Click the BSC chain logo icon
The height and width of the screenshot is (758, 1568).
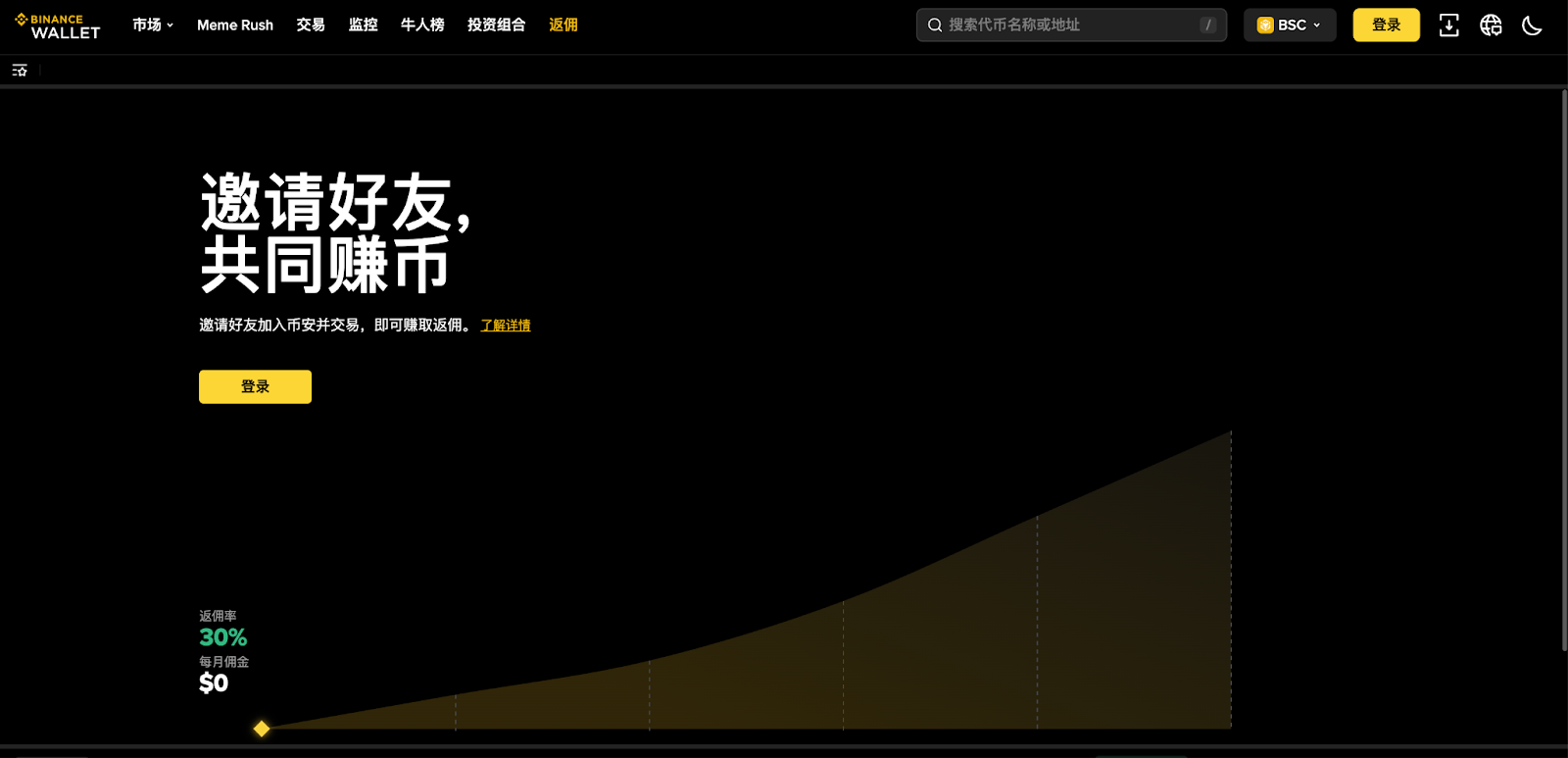point(1265,25)
